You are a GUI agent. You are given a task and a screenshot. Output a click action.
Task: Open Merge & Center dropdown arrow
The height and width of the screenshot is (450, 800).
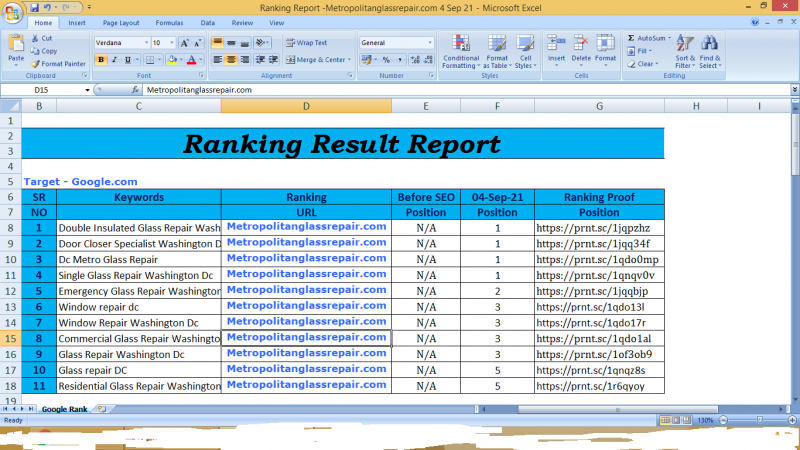(349, 60)
